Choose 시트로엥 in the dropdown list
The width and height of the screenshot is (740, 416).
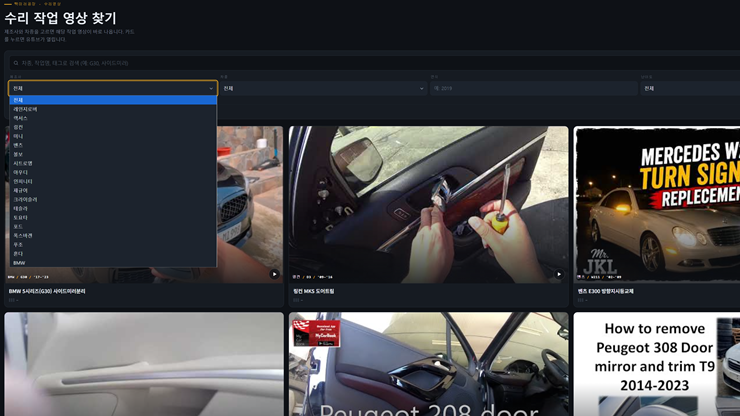click(113, 163)
